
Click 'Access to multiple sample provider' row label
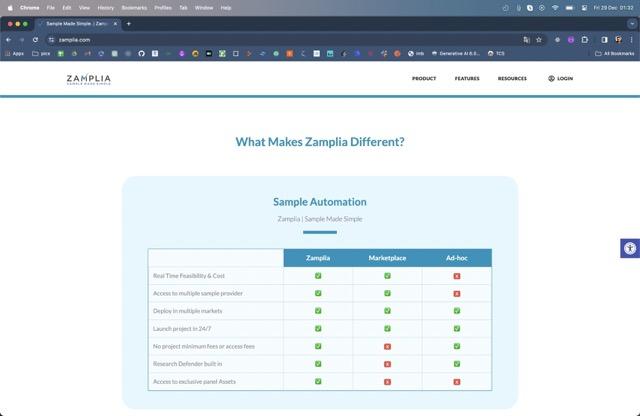(198, 293)
